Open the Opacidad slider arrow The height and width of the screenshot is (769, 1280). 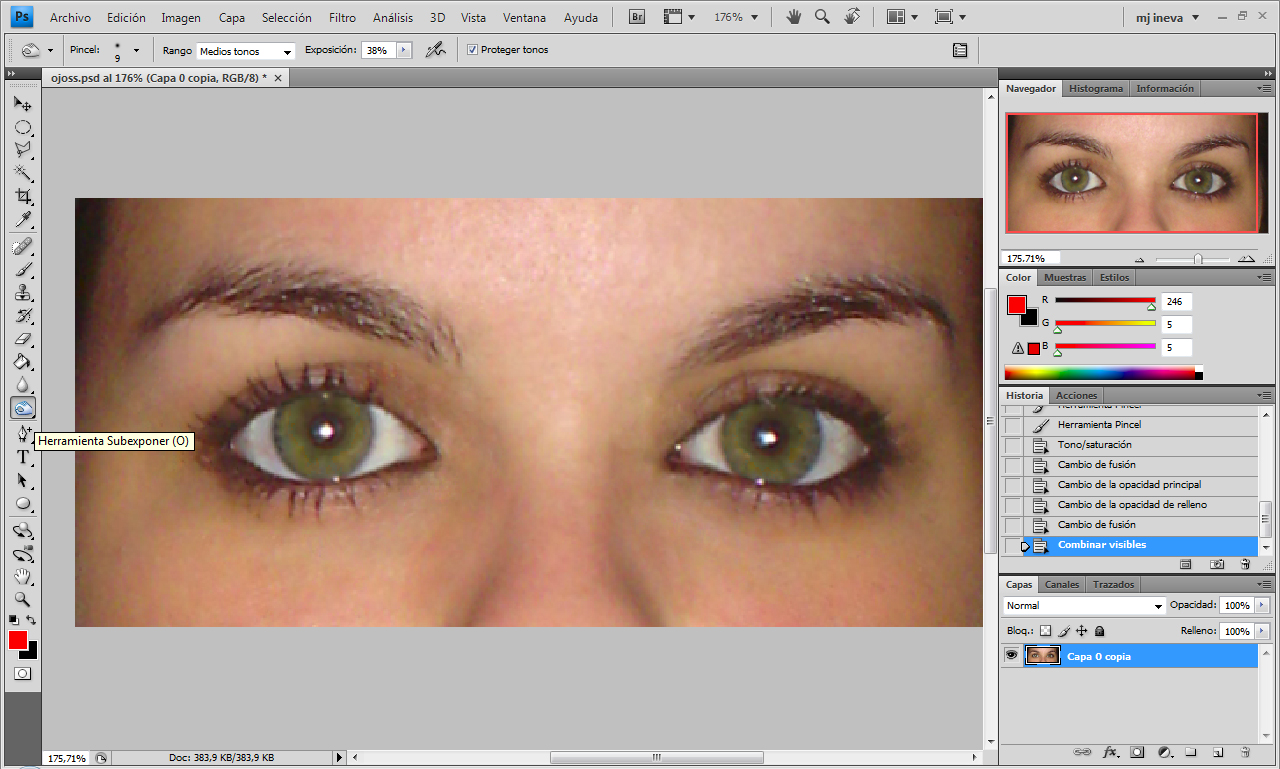pos(1264,605)
